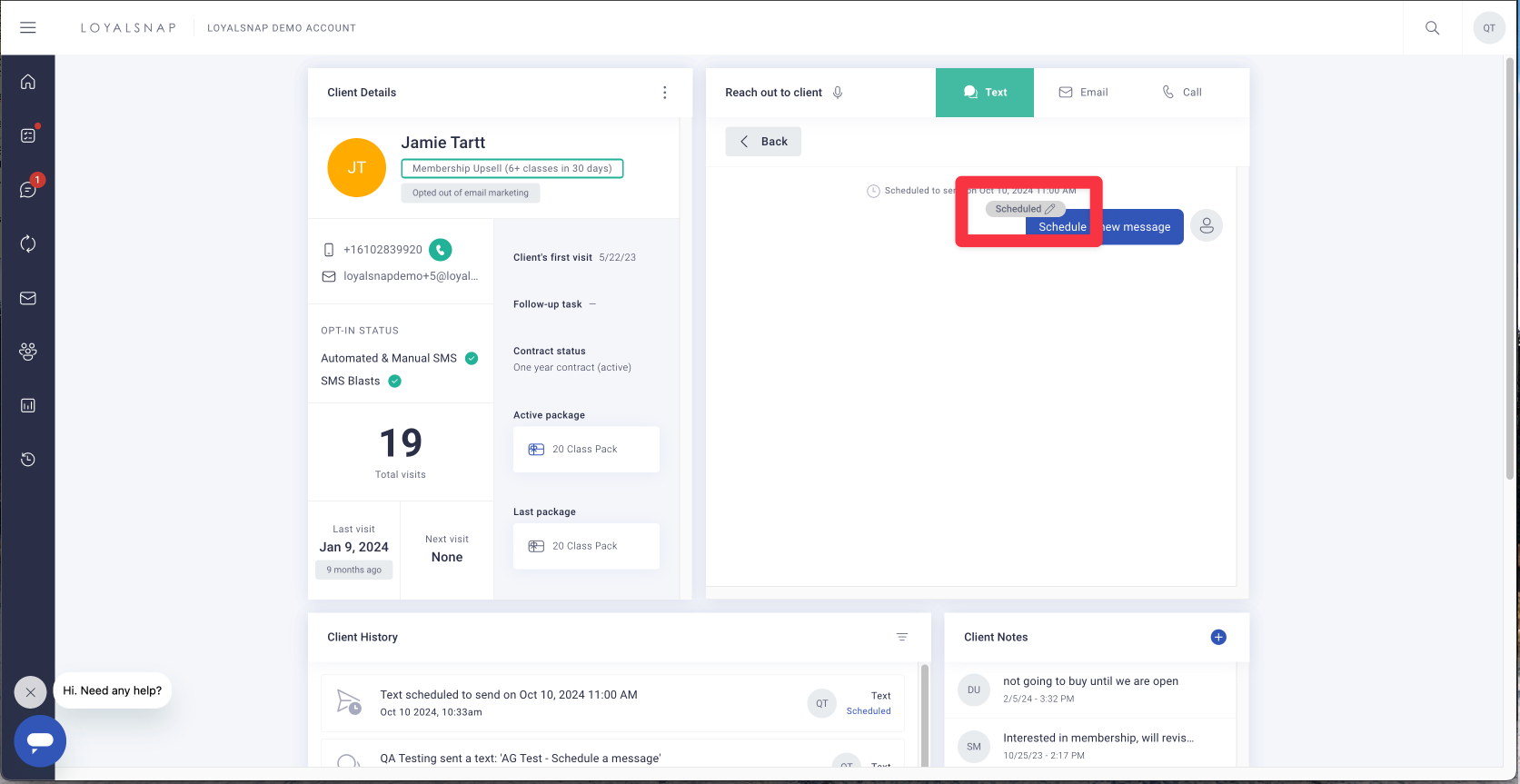Switch to the Call tab
1520x784 pixels.
(x=1181, y=93)
